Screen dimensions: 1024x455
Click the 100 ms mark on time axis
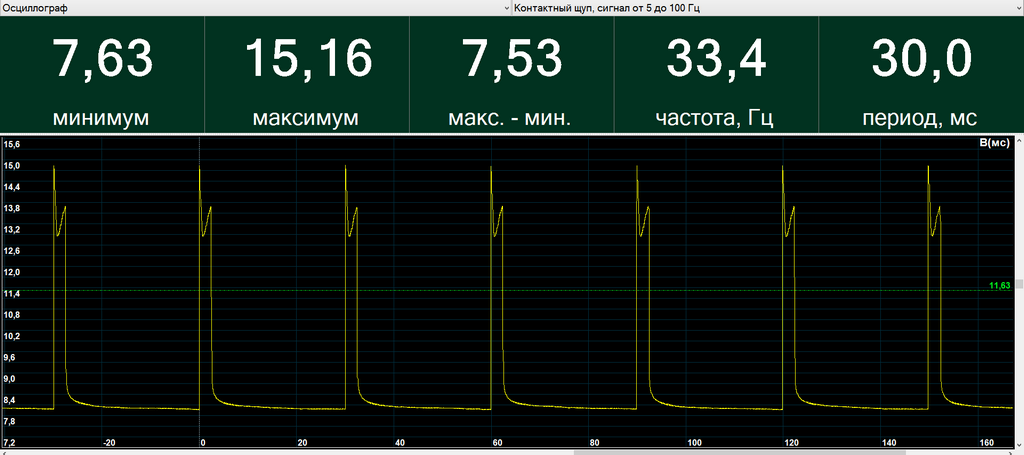point(693,442)
